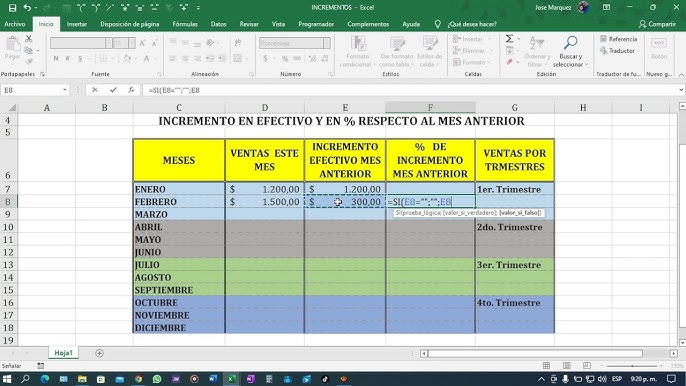Click the AutoSum sigma icon
This screenshot has width=686, height=386.
coord(509,39)
